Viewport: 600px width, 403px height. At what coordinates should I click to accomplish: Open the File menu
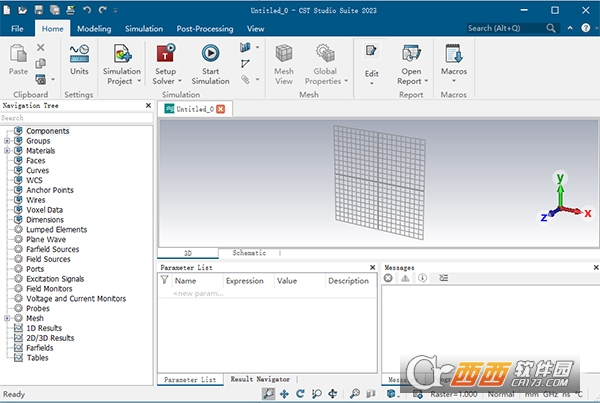tap(17, 29)
